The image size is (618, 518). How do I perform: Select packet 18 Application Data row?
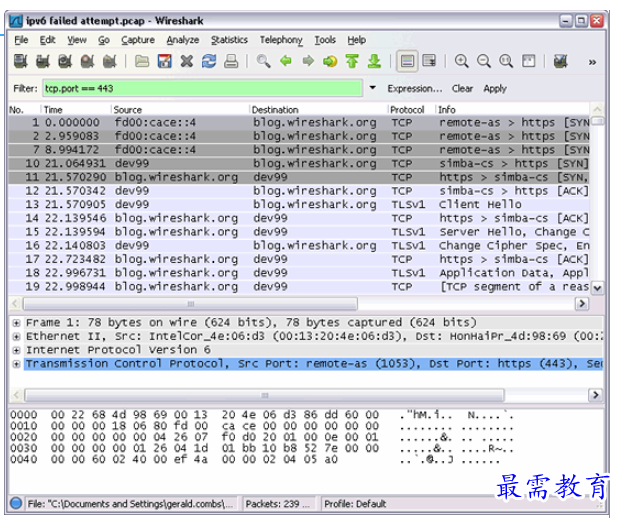click(299, 273)
